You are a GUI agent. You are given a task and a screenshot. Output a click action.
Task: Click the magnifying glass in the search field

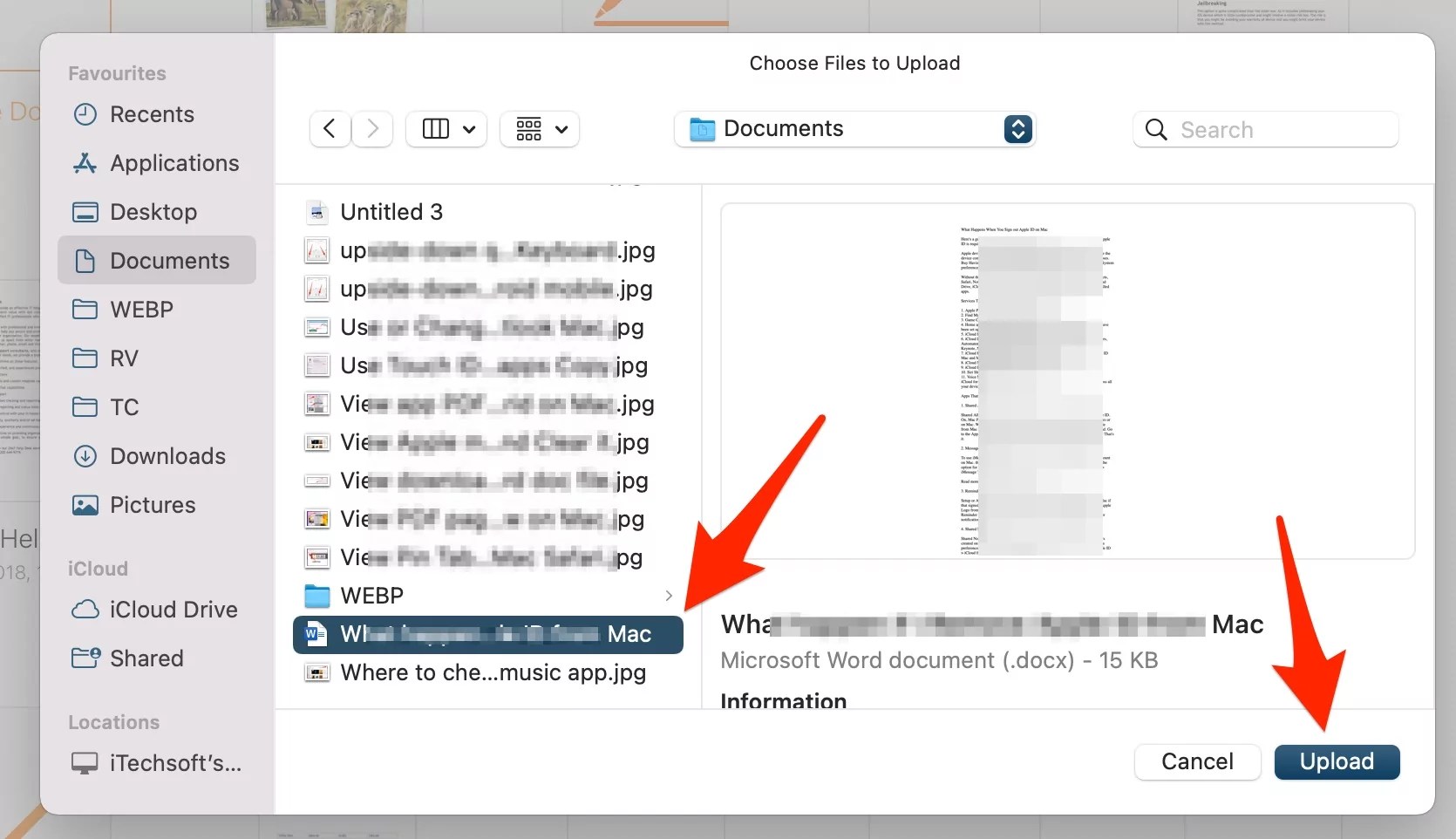[x=1156, y=129]
